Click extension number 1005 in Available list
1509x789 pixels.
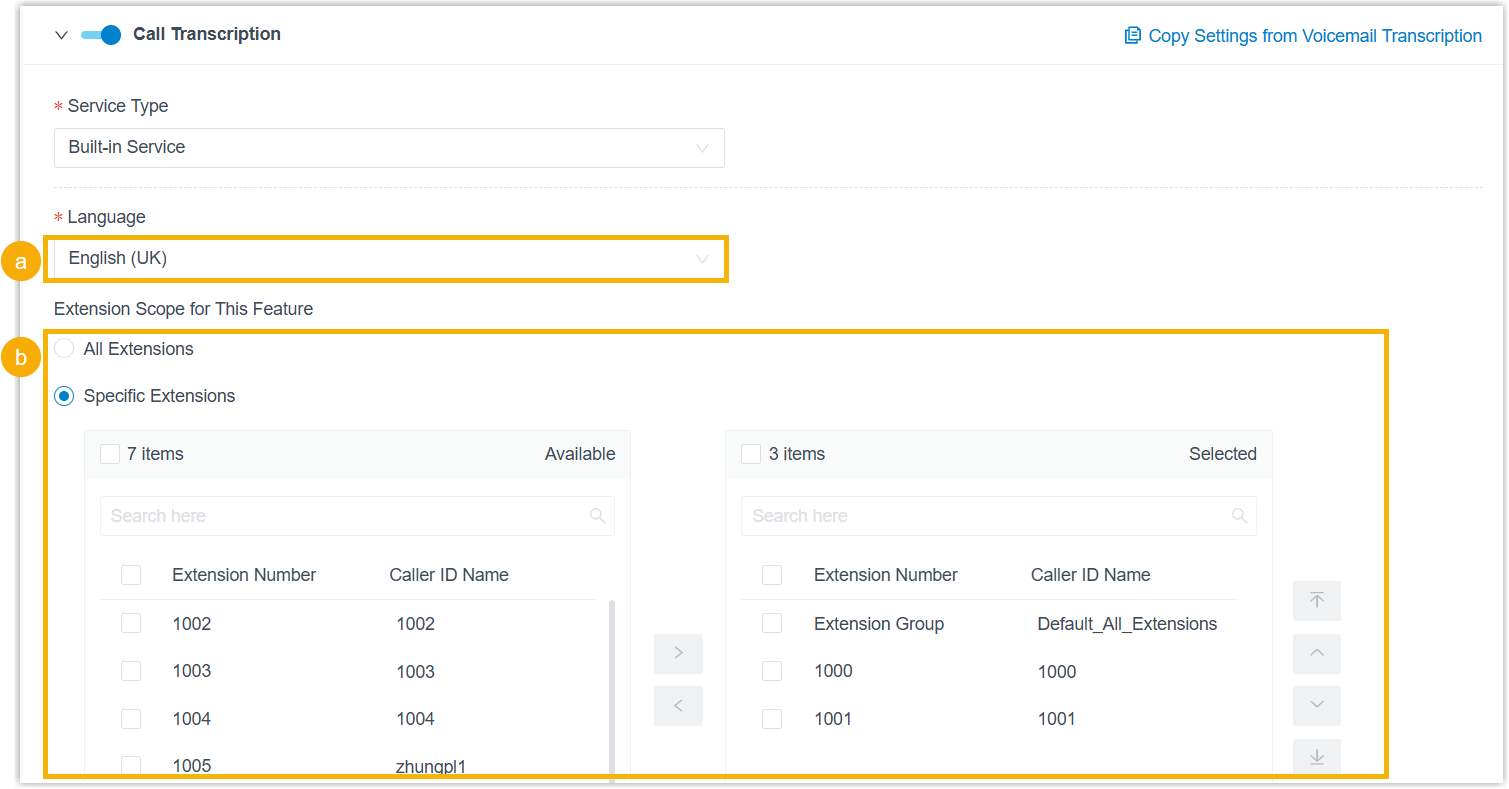click(192, 766)
